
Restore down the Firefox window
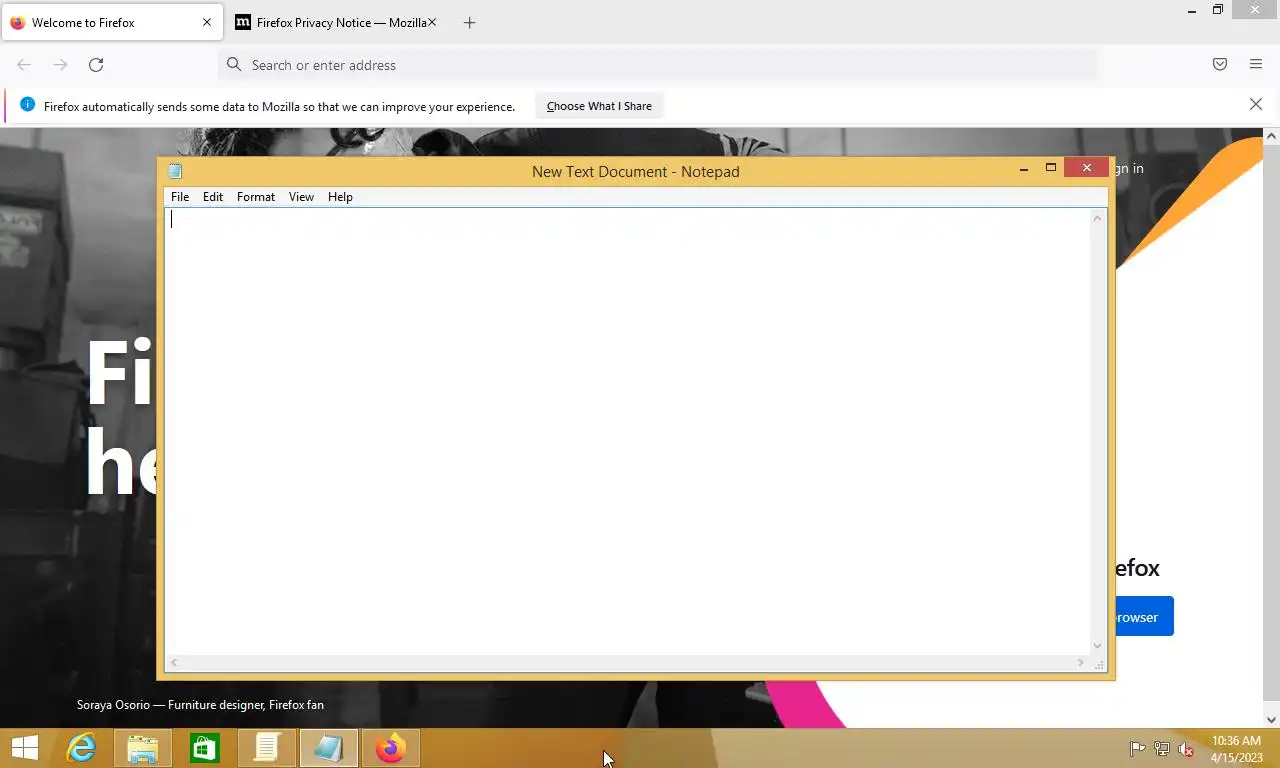click(x=1217, y=10)
